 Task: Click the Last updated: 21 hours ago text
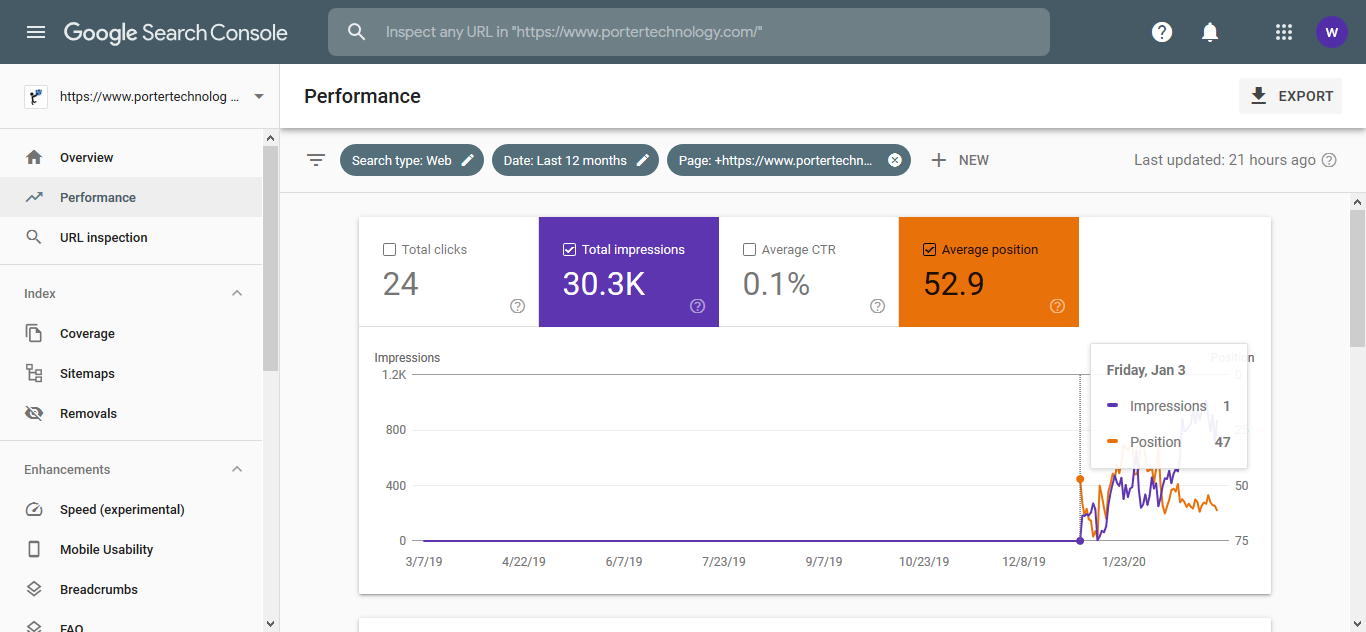tap(1225, 160)
